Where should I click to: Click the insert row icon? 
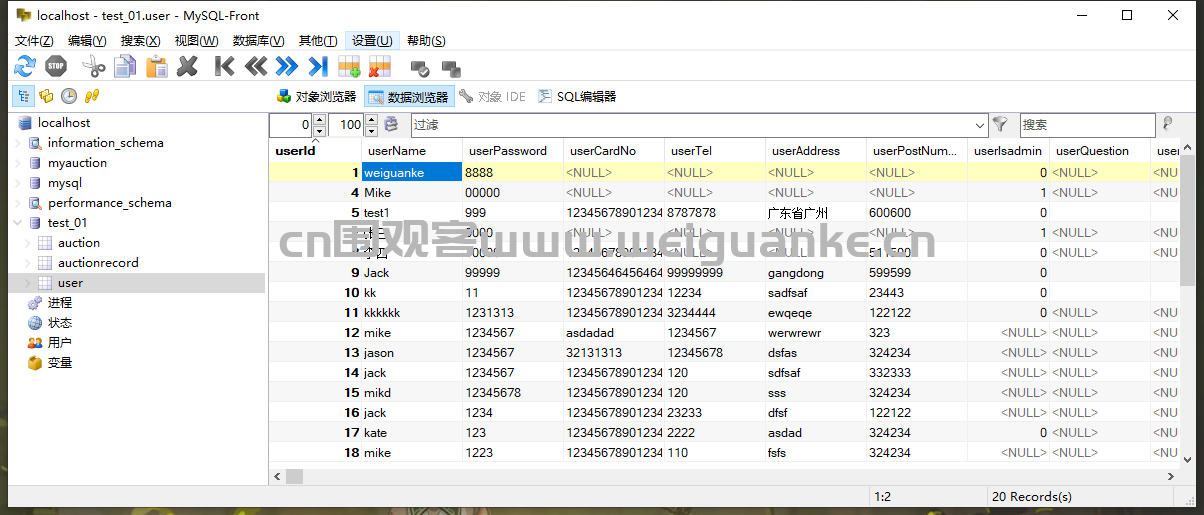click(349, 67)
